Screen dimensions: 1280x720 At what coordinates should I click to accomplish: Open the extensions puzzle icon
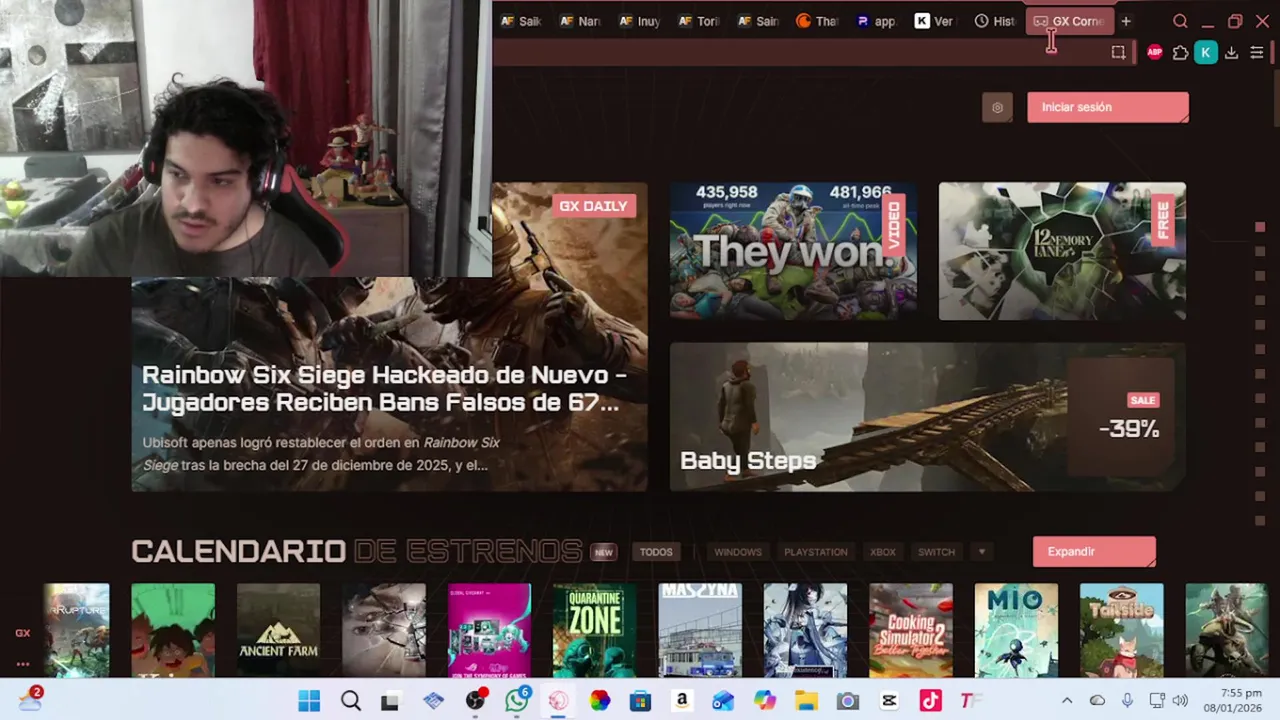coord(1180,53)
